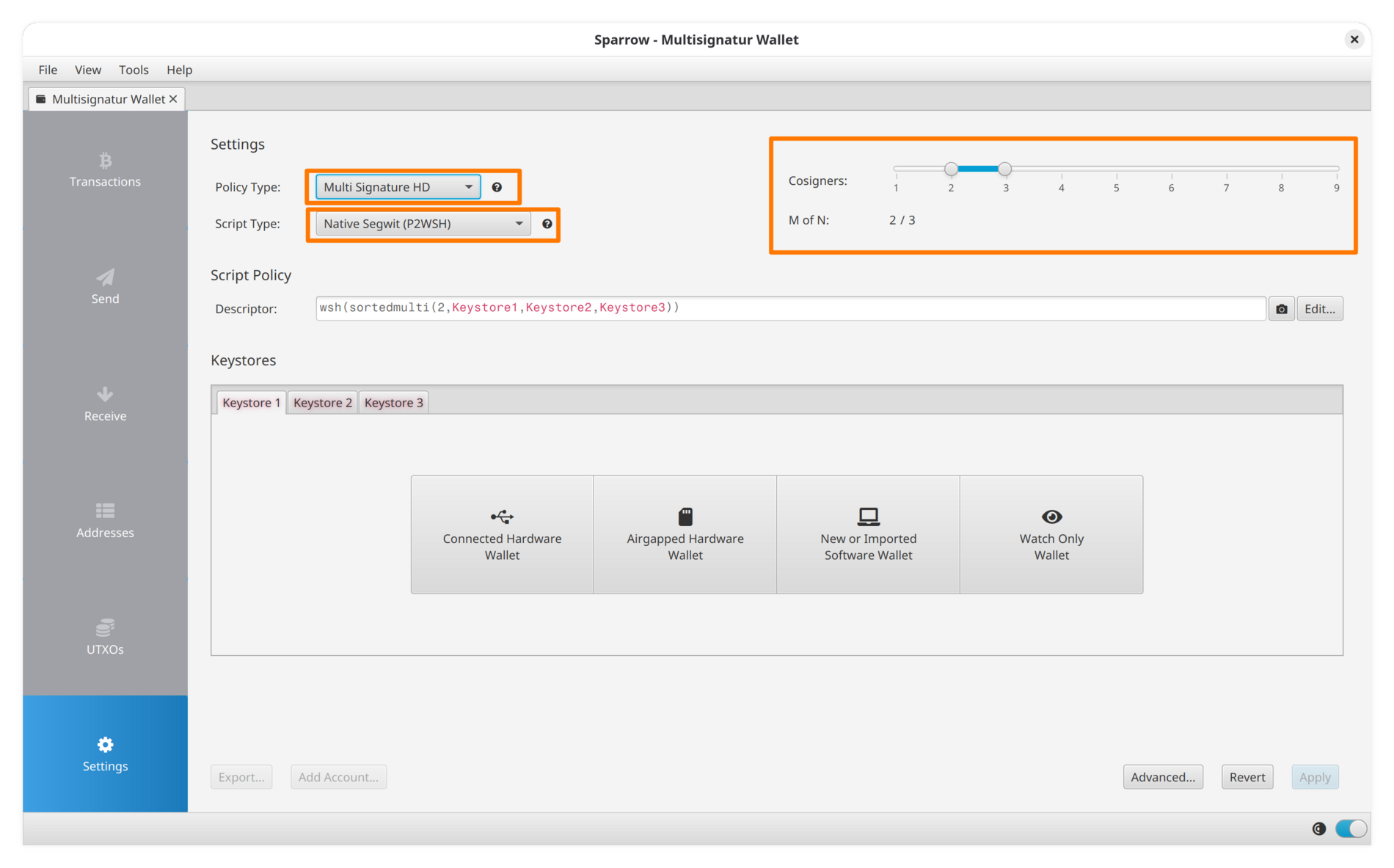Open the File menu
The image size is (1394, 868).
pos(48,70)
